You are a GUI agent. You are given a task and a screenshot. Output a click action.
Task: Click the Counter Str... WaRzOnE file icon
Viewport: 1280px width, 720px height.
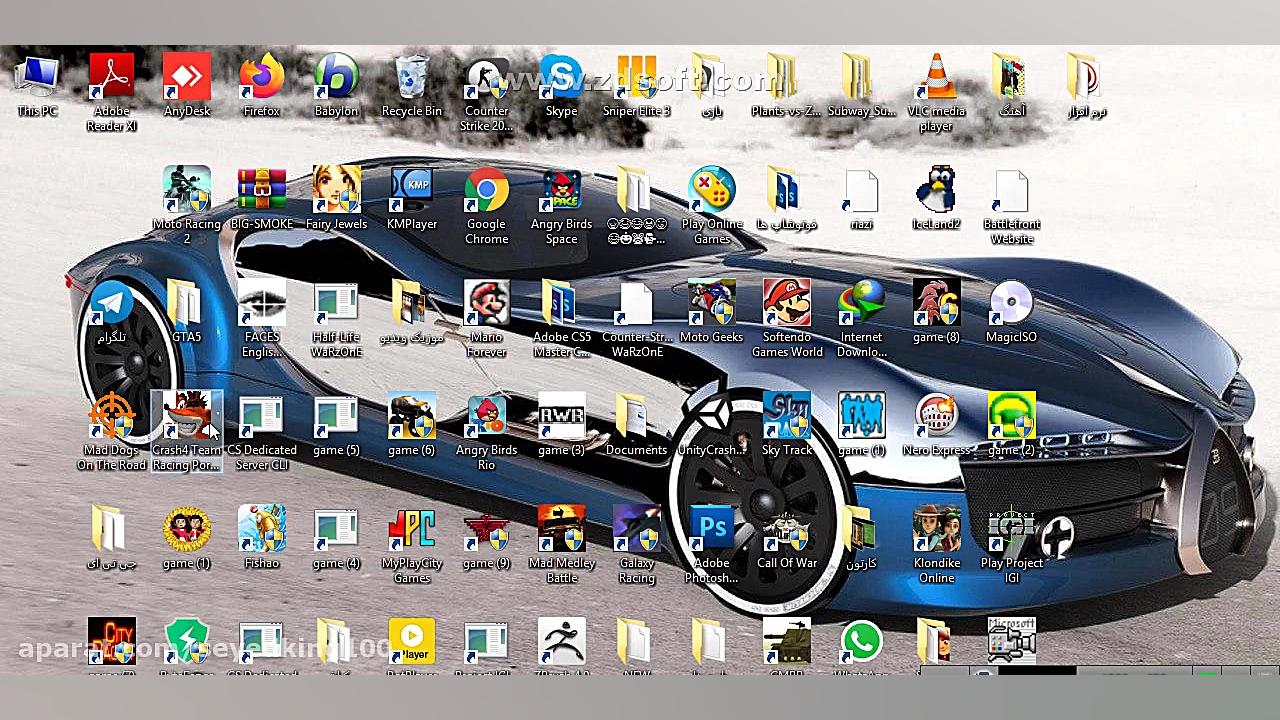click(x=636, y=319)
